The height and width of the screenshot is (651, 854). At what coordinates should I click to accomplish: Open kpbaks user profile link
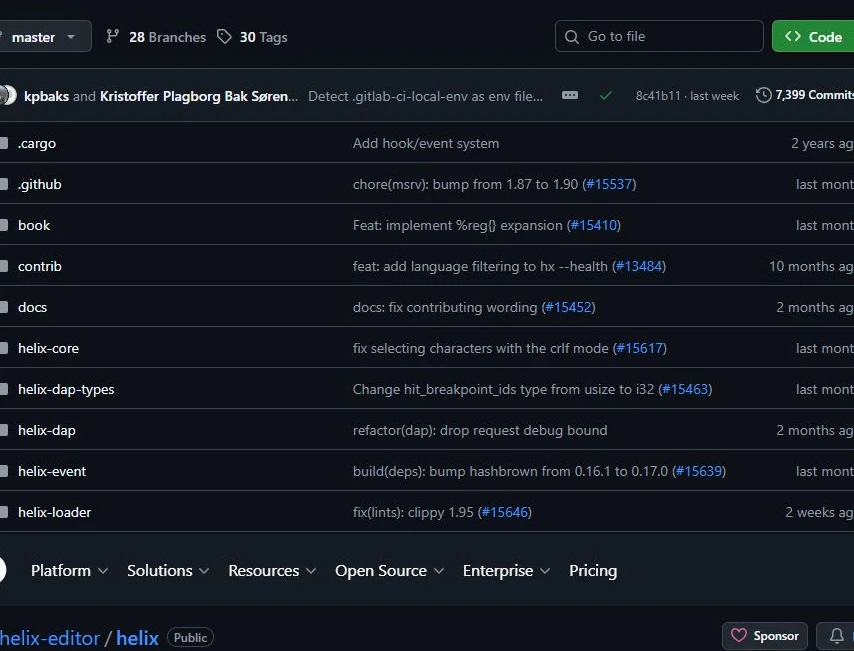[x=46, y=96]
